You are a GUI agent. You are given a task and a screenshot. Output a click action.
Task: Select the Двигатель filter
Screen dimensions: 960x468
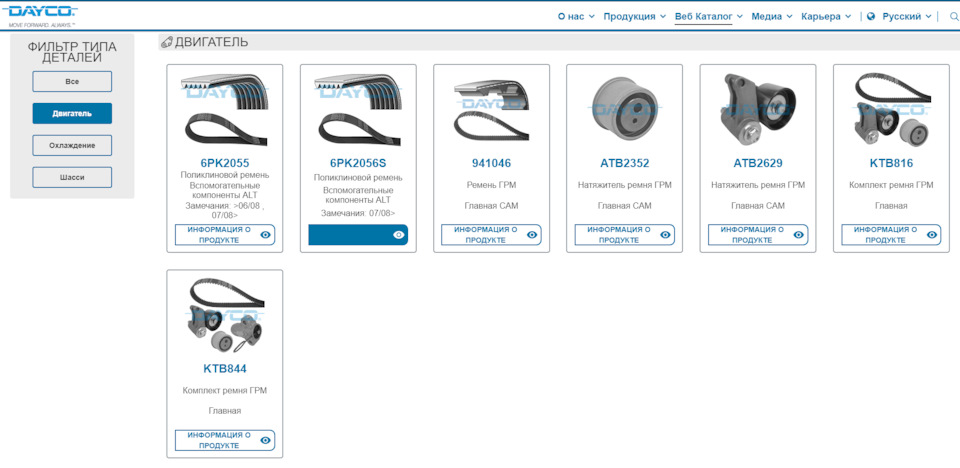click(72, 113)
